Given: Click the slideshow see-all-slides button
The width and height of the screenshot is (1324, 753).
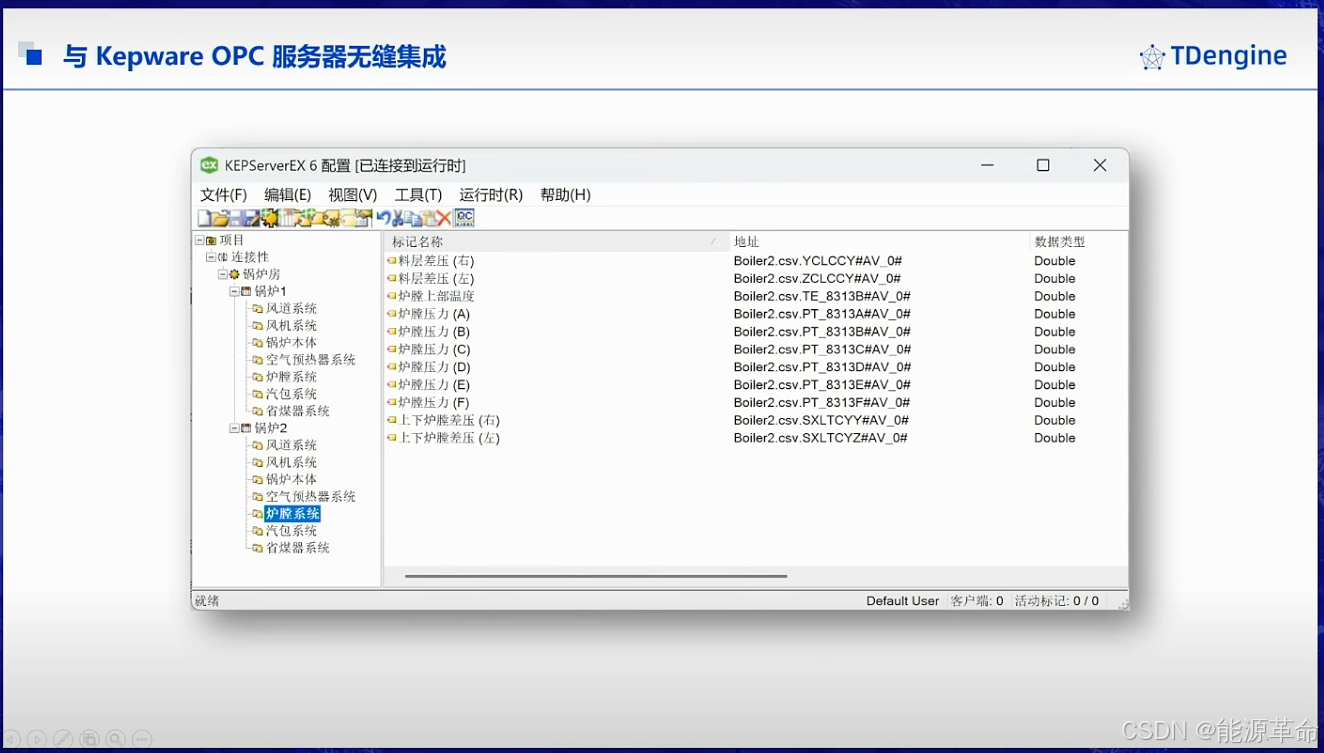Looking at the screenshot, I should (x=89, y=739).
